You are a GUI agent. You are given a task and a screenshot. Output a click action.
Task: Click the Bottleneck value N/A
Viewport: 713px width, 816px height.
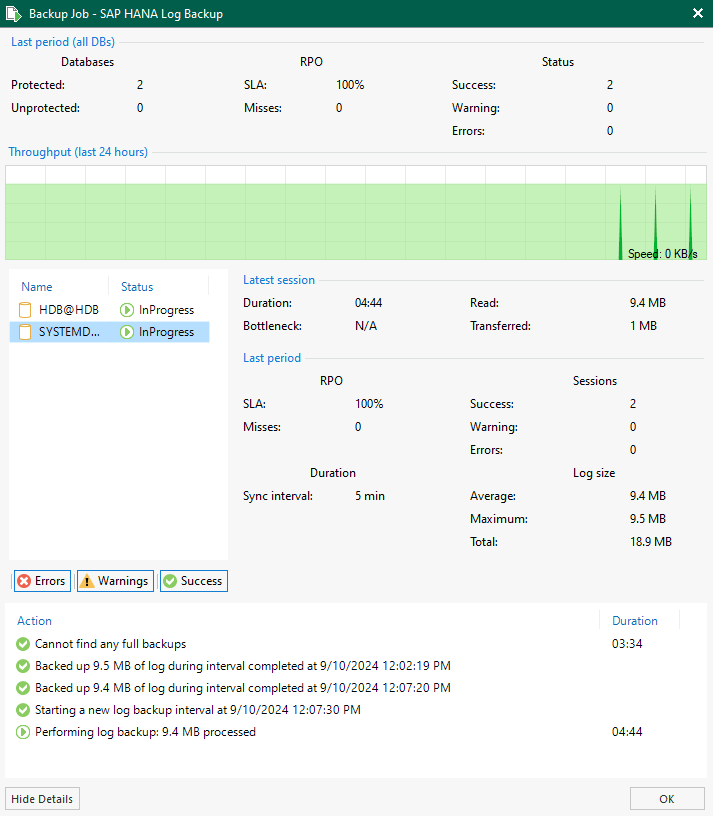366,326
